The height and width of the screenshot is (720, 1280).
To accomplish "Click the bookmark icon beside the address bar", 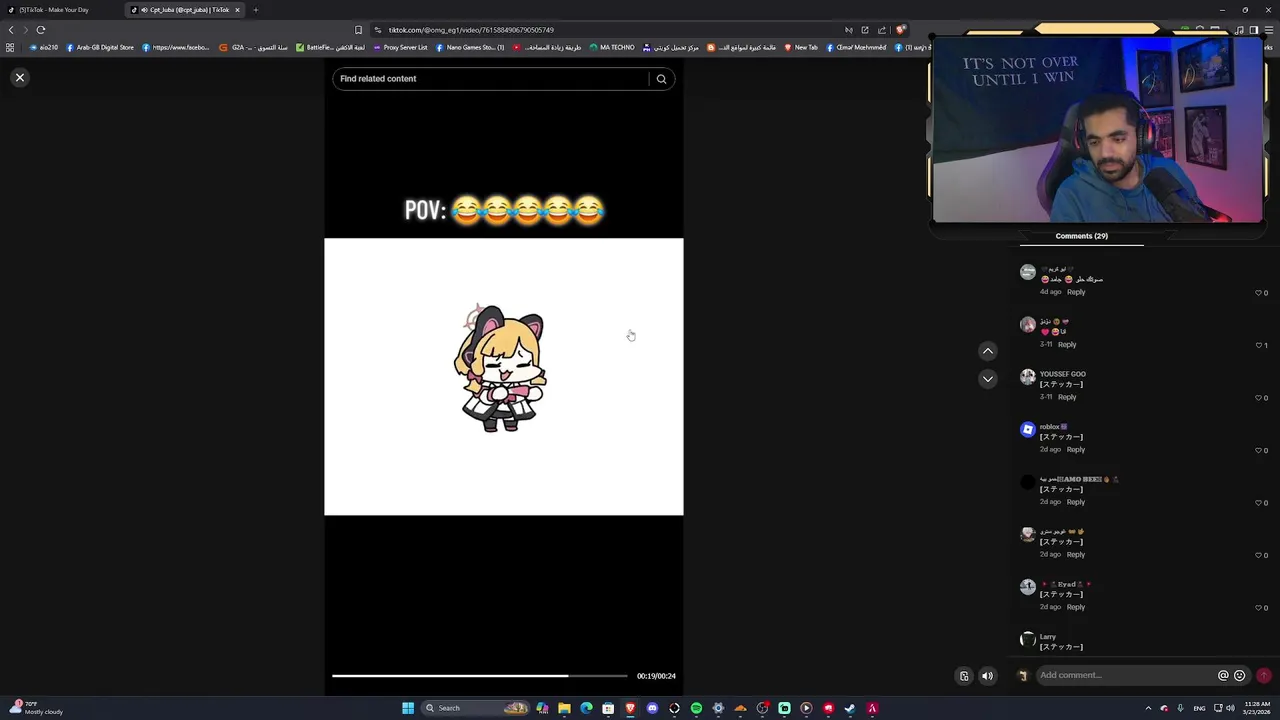I will pos(358,30).
